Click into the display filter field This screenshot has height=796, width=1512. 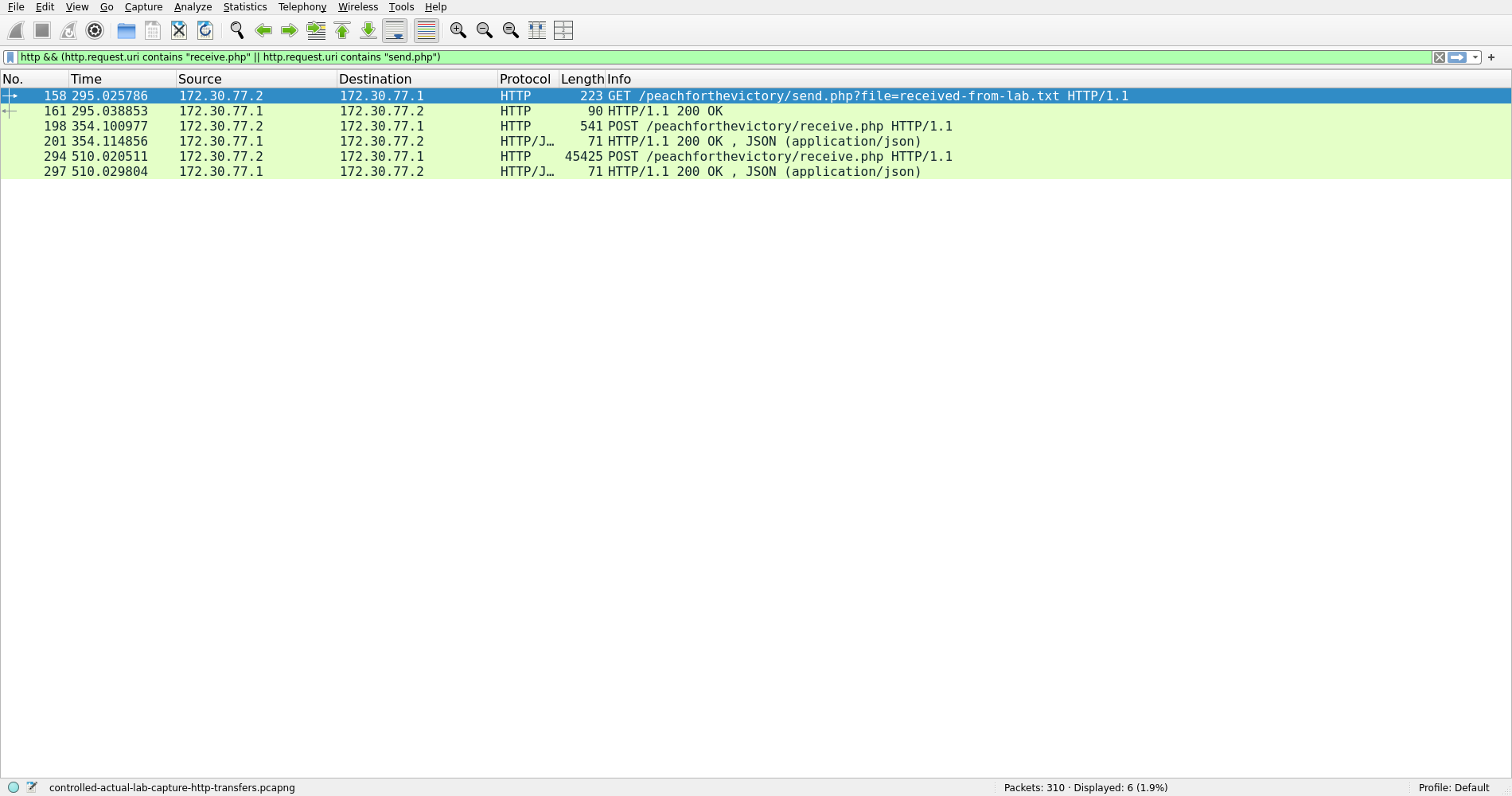[x=724, y=57]
